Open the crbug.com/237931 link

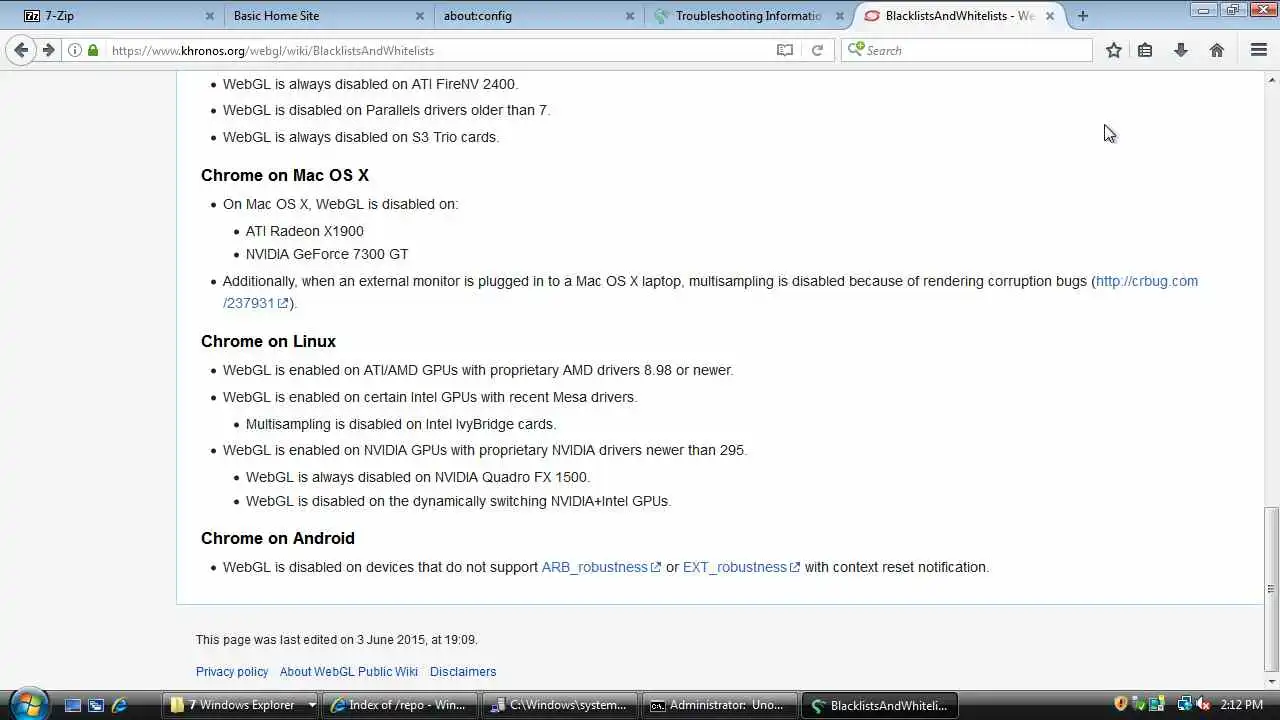[x=1147, y=281]
